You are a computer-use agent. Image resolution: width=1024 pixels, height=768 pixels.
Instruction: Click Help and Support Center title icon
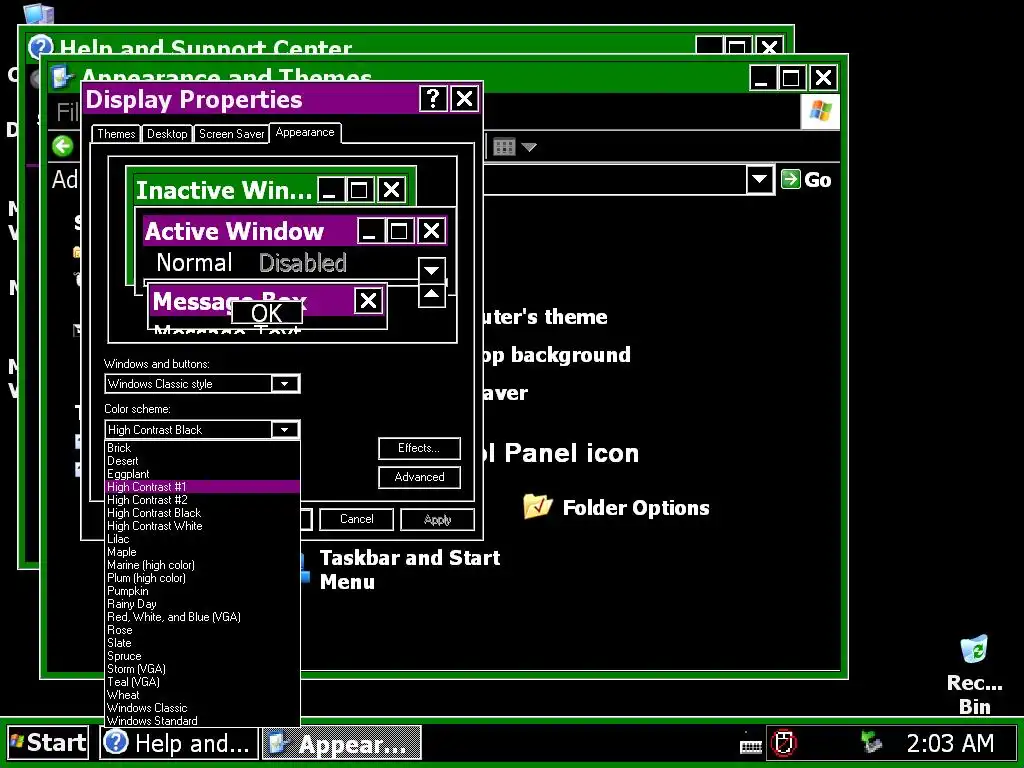click(x=40, y=47)
